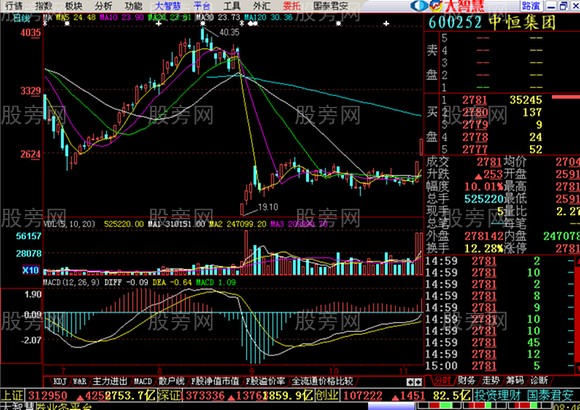Select the KDJ indicator tab
The image size is (580, 410).
(60, 381)
